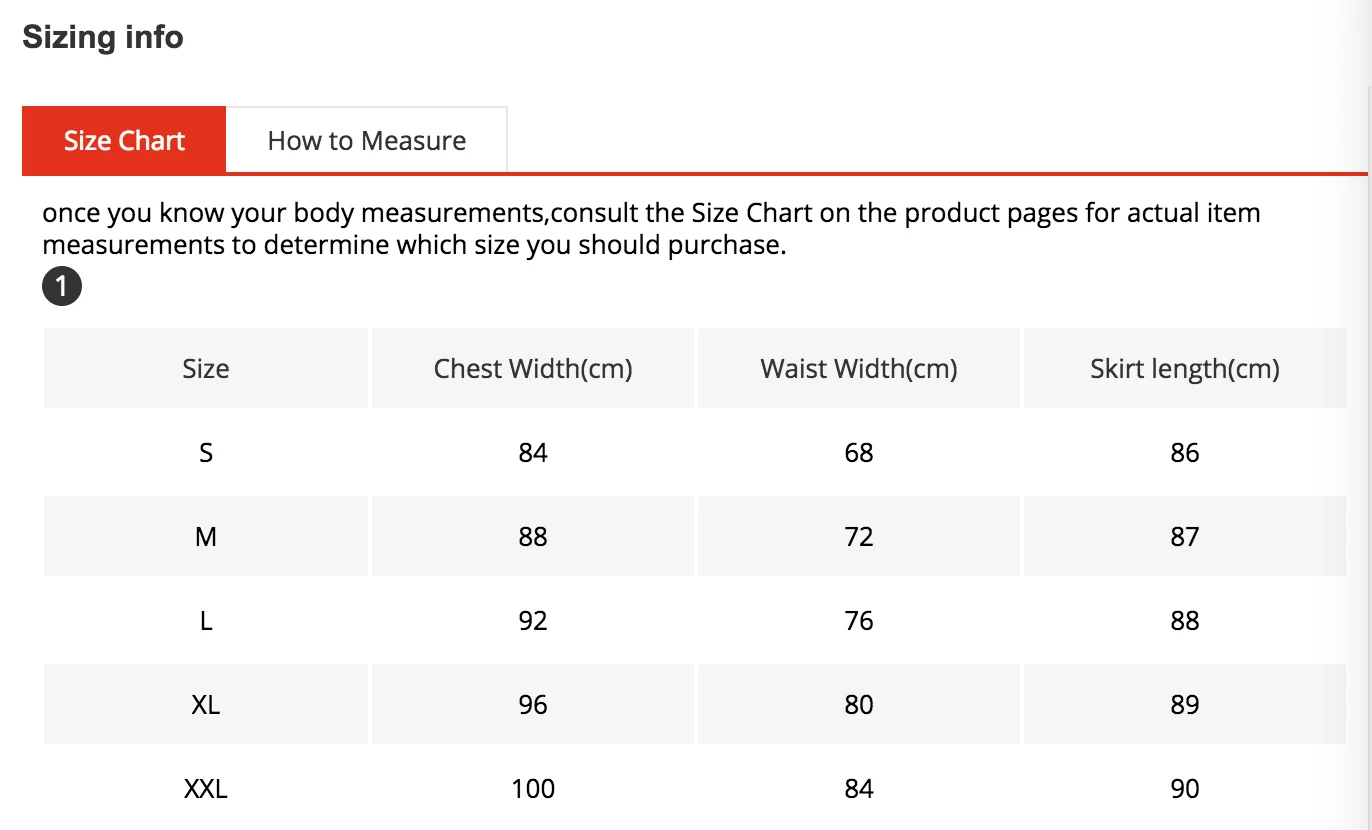
Task: Click the number 1 circle icon
Action: click(x=62, y=288)
